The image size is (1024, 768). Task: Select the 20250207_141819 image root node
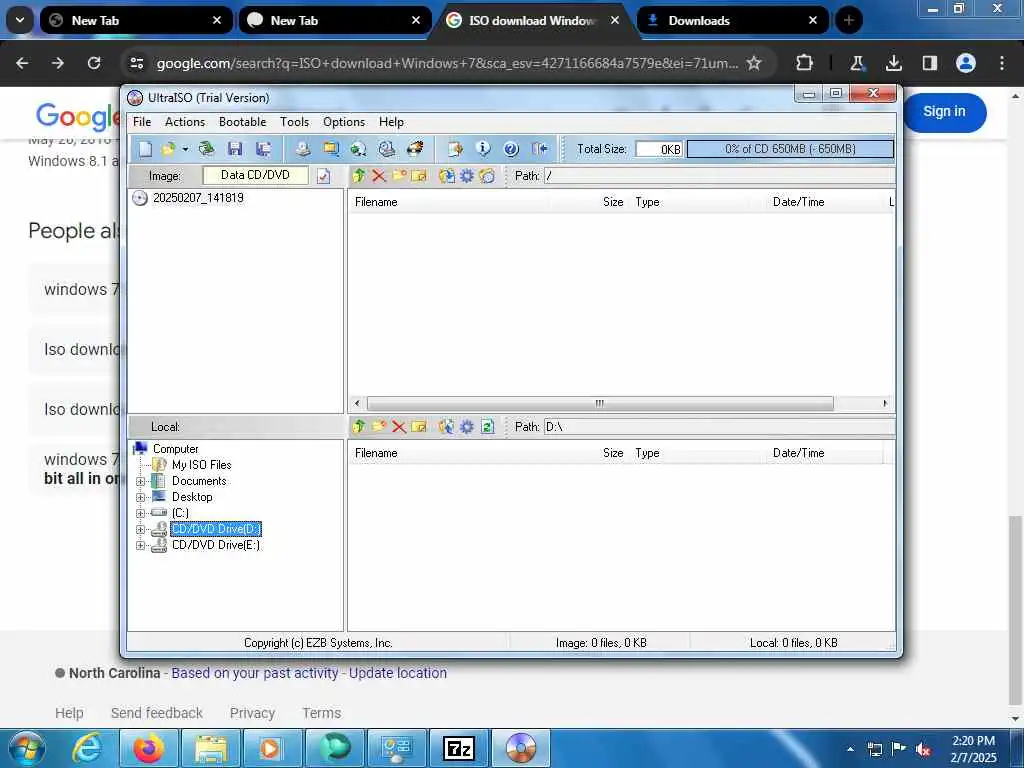pos(198,198)
